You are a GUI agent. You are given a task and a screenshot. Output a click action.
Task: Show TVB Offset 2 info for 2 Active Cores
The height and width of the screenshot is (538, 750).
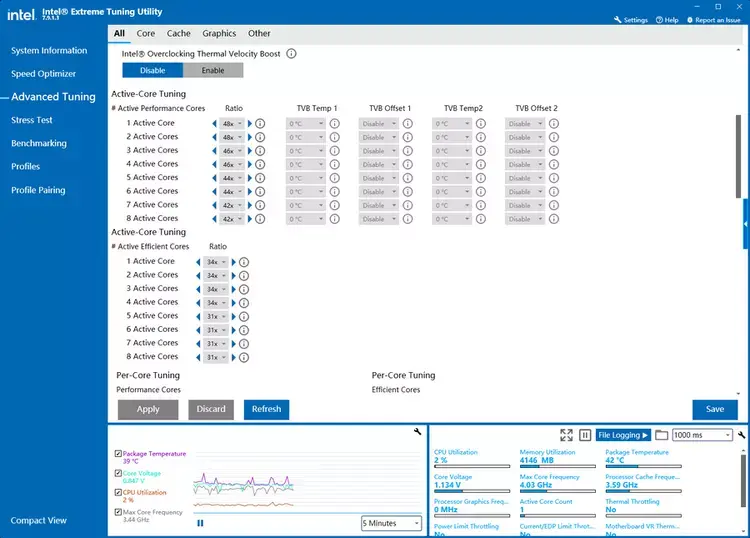pos(553,137)
